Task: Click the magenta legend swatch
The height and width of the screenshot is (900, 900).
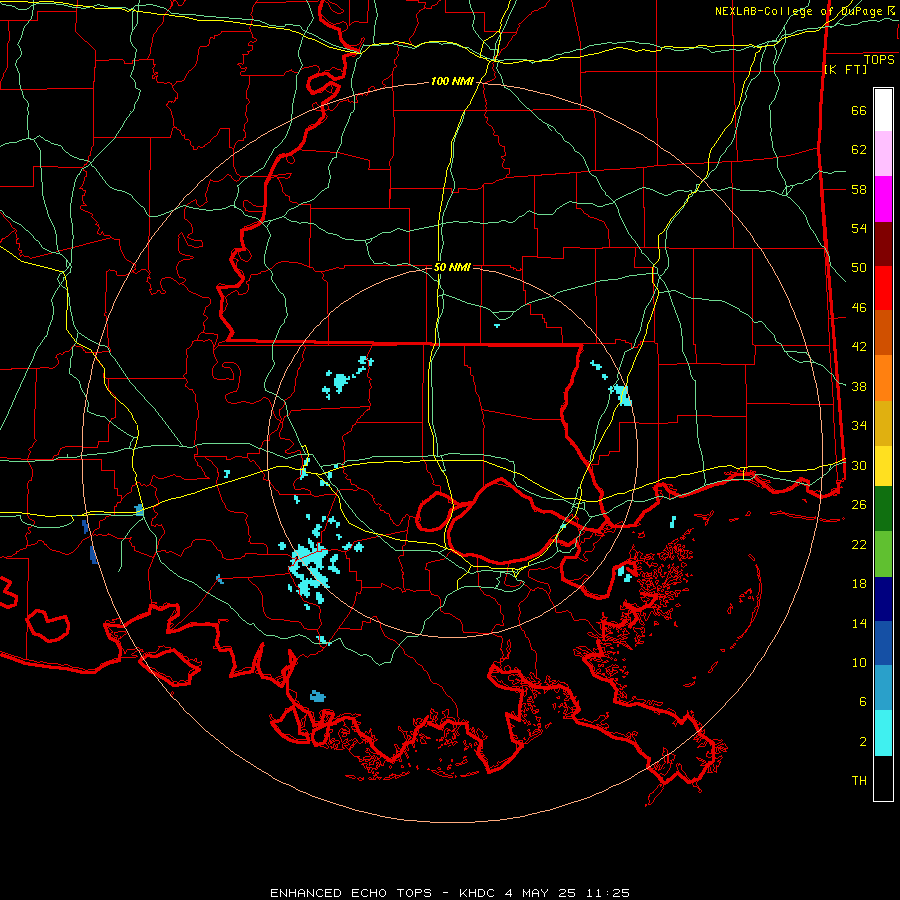Action: (883, 199)
